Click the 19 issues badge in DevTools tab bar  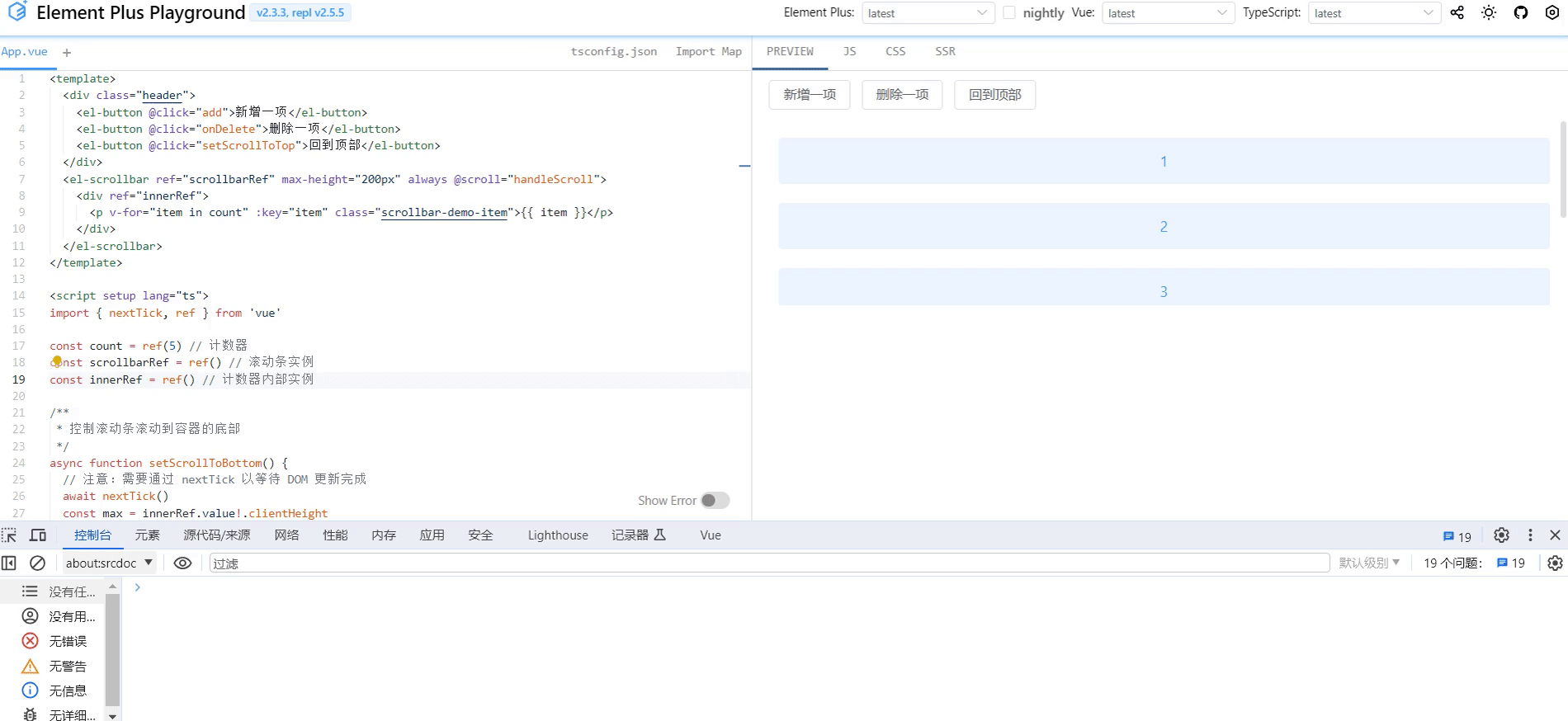[x=1457, y=536]
